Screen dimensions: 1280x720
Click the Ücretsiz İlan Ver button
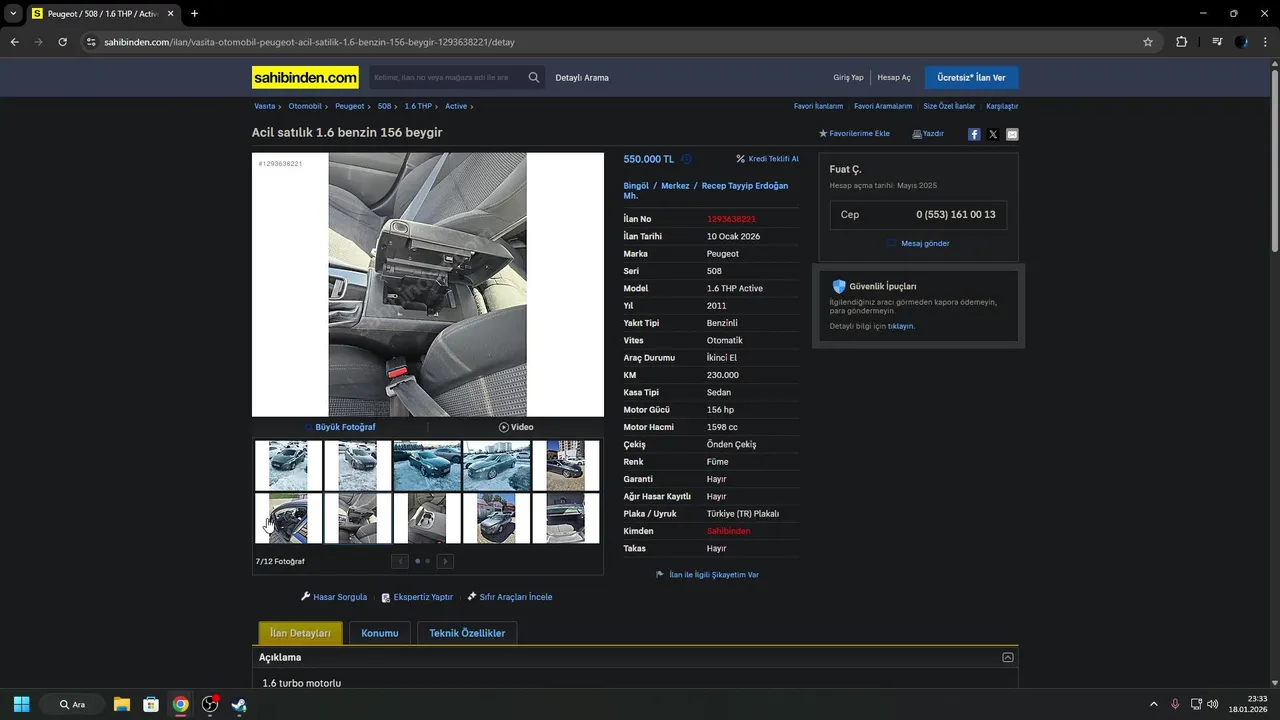[971, 78]
